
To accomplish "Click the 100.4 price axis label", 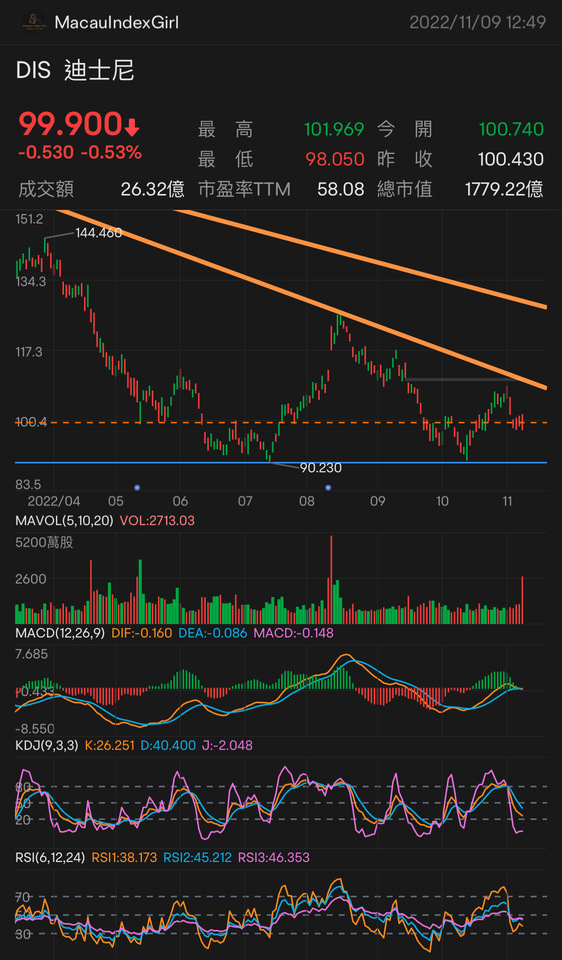I will pos(33,422).
